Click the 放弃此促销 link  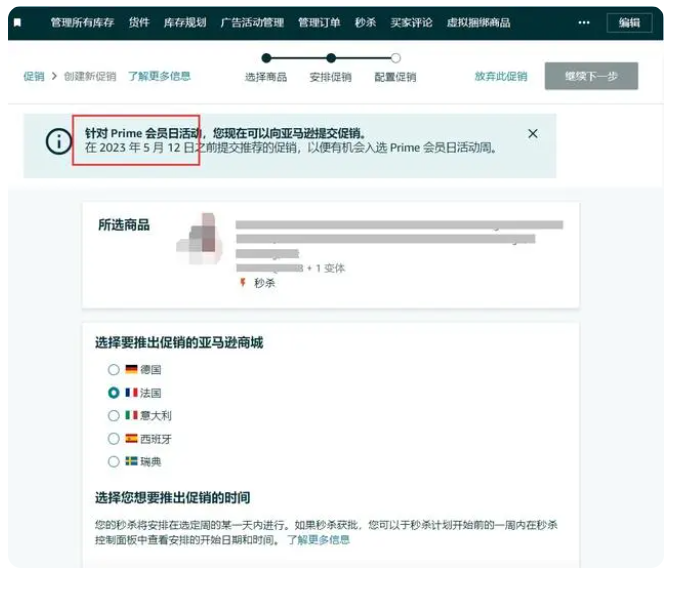500,76
